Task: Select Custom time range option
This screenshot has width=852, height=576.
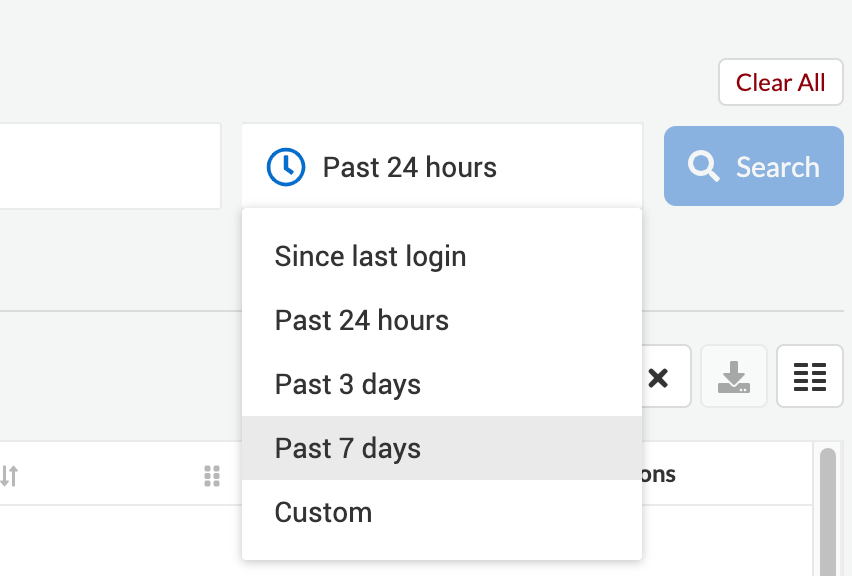Action: pyautogui.click(x=323, y=512)
